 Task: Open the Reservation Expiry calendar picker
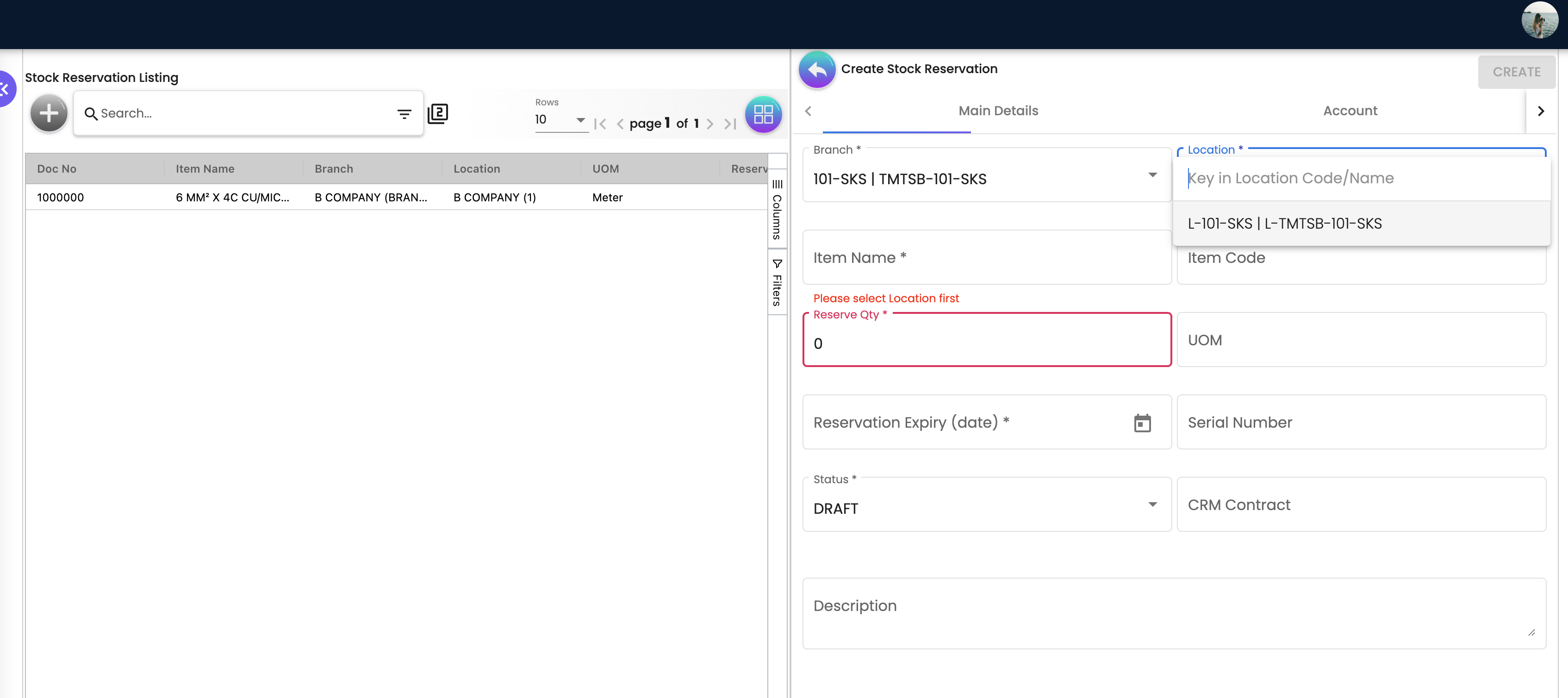[1142, 423]
